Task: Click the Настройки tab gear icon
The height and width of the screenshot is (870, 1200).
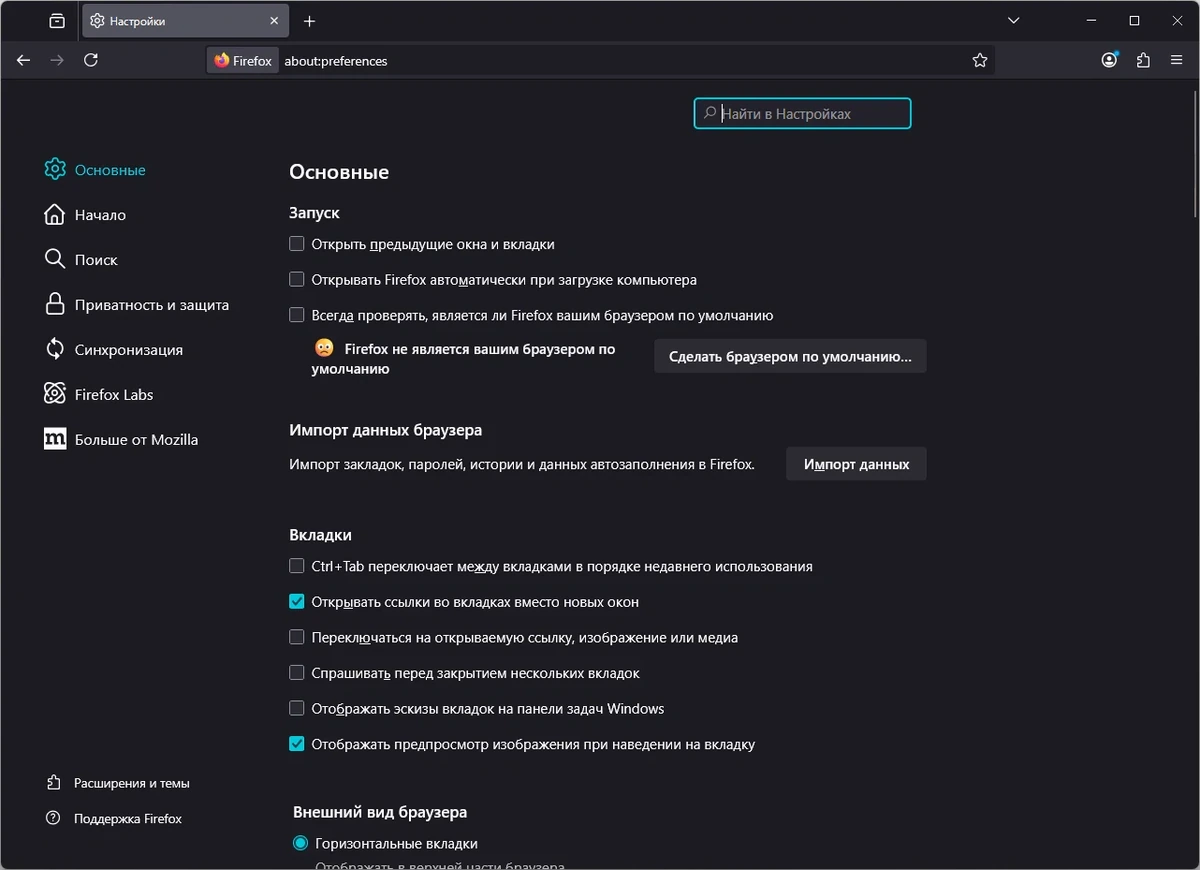Action: point(97,21)
